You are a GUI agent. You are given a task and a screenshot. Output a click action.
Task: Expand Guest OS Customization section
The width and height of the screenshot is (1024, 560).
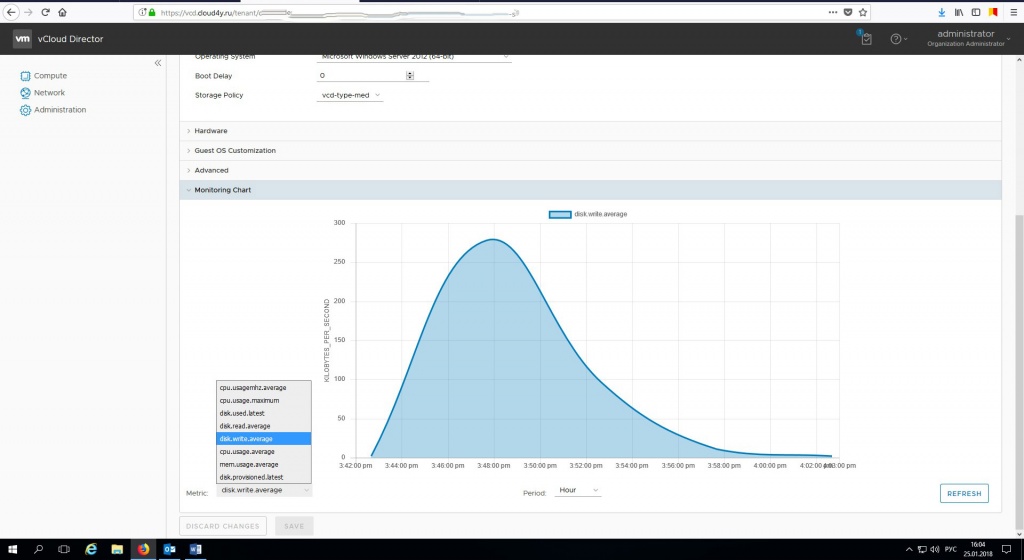click(234, 151)
